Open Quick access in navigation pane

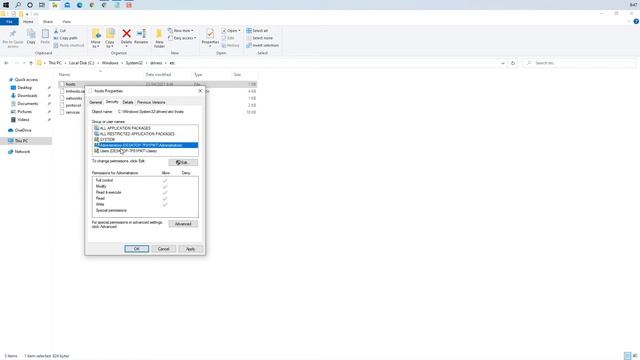pyautogui.click(x=26, y=80)
